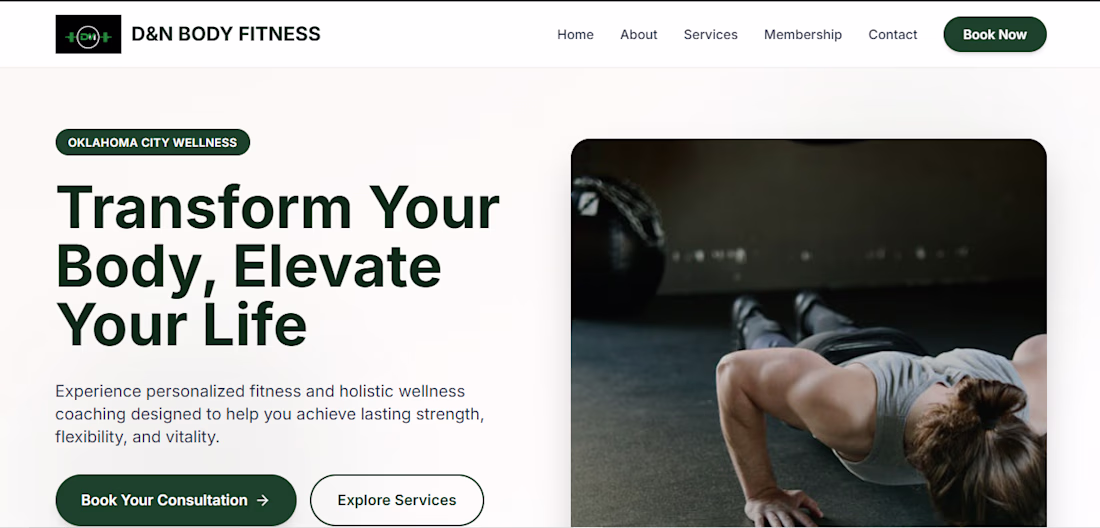This screenshot has width=1100, height=528.
Task: Click the Experience personalized fitness paragraph
Action: click(270, 414)
